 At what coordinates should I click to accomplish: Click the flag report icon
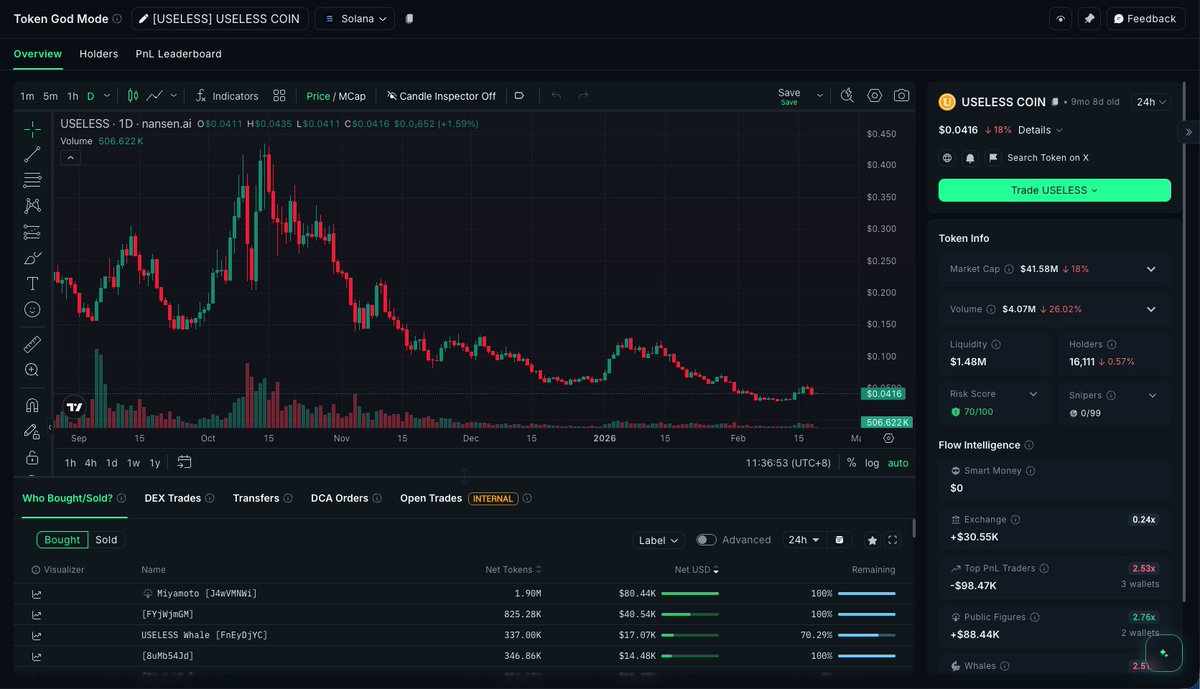pos(993,158)
